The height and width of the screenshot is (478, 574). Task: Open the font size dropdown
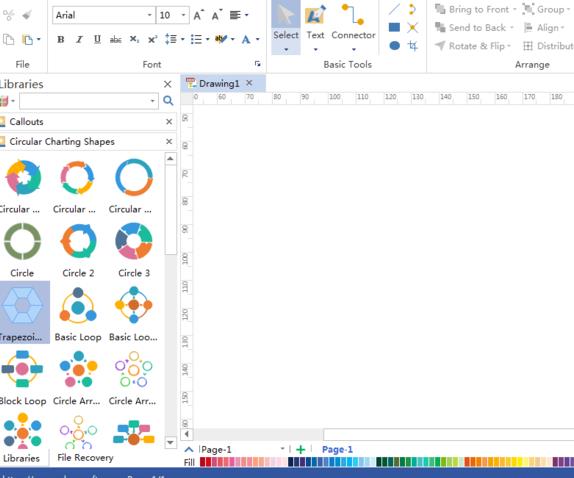[183, 15]
